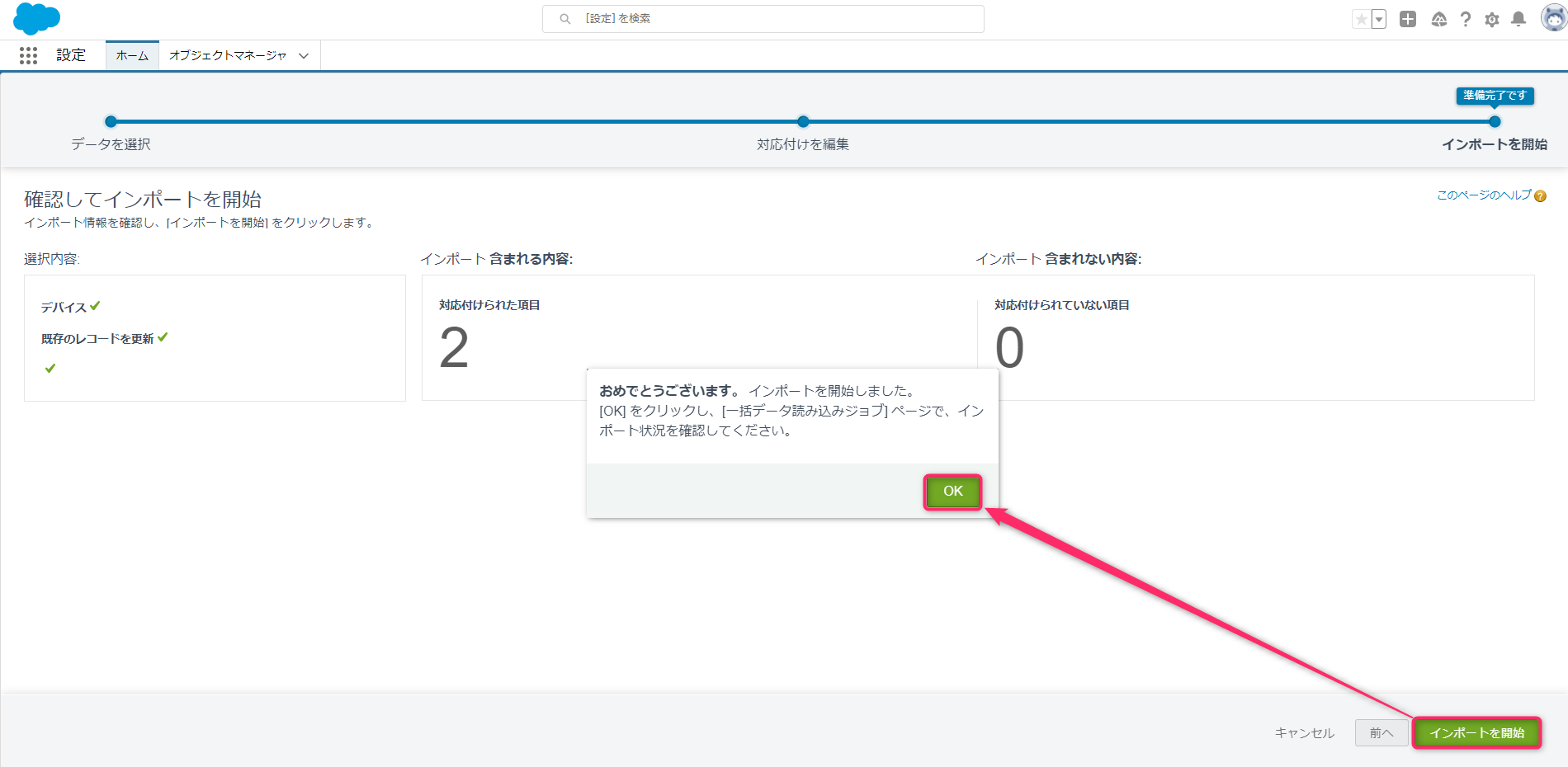Click the Salesforce cloud logo
The height and width of the screenshot is (767, 1568).
pos(37,18)
